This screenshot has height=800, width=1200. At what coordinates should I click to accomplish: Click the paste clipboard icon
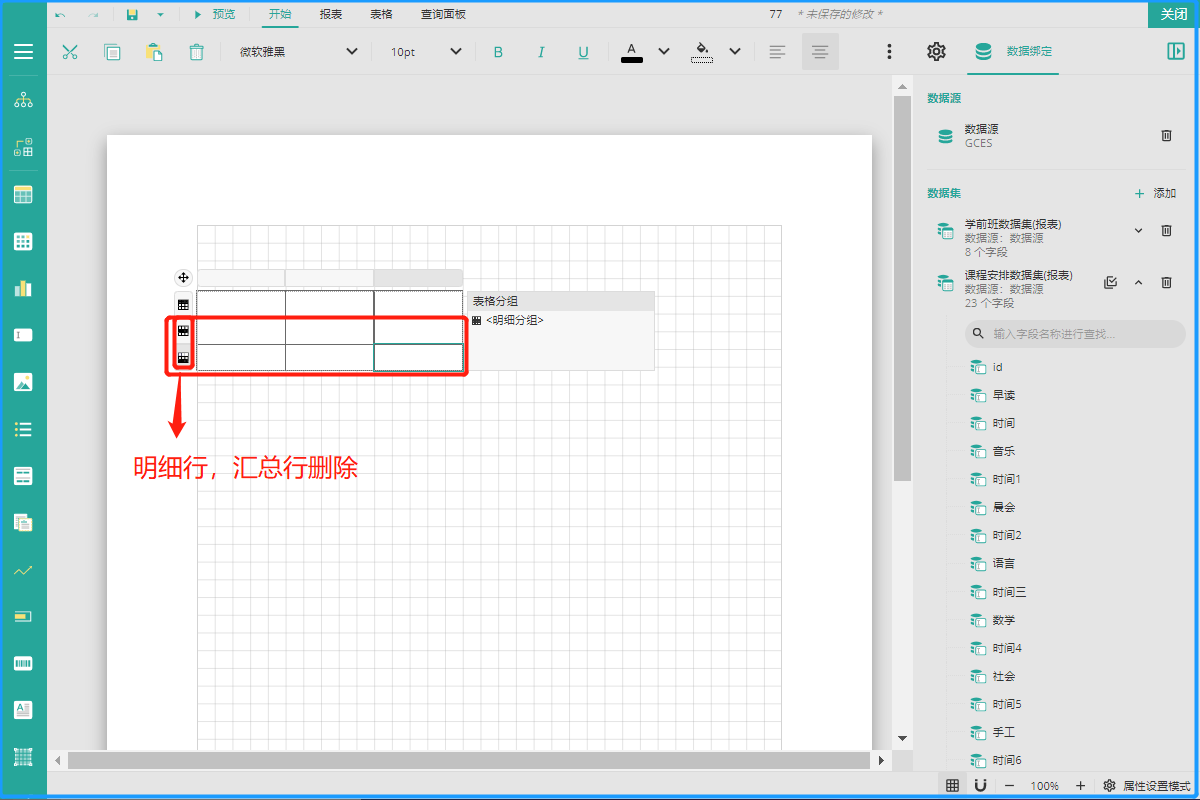click(x=154, y=52)
